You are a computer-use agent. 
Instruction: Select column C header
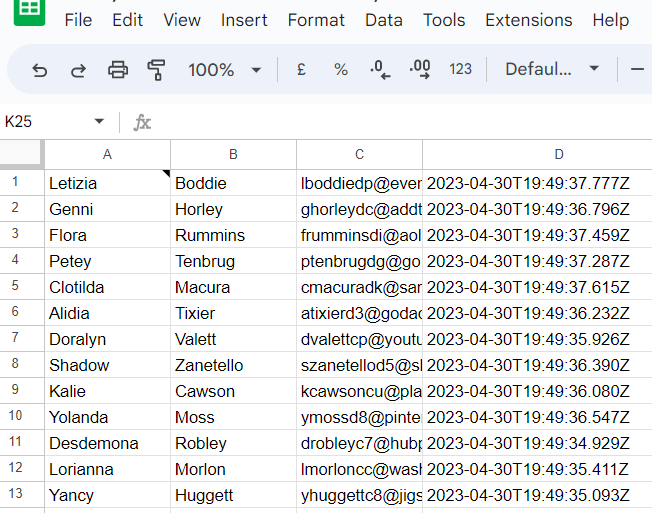click(359, 155)
